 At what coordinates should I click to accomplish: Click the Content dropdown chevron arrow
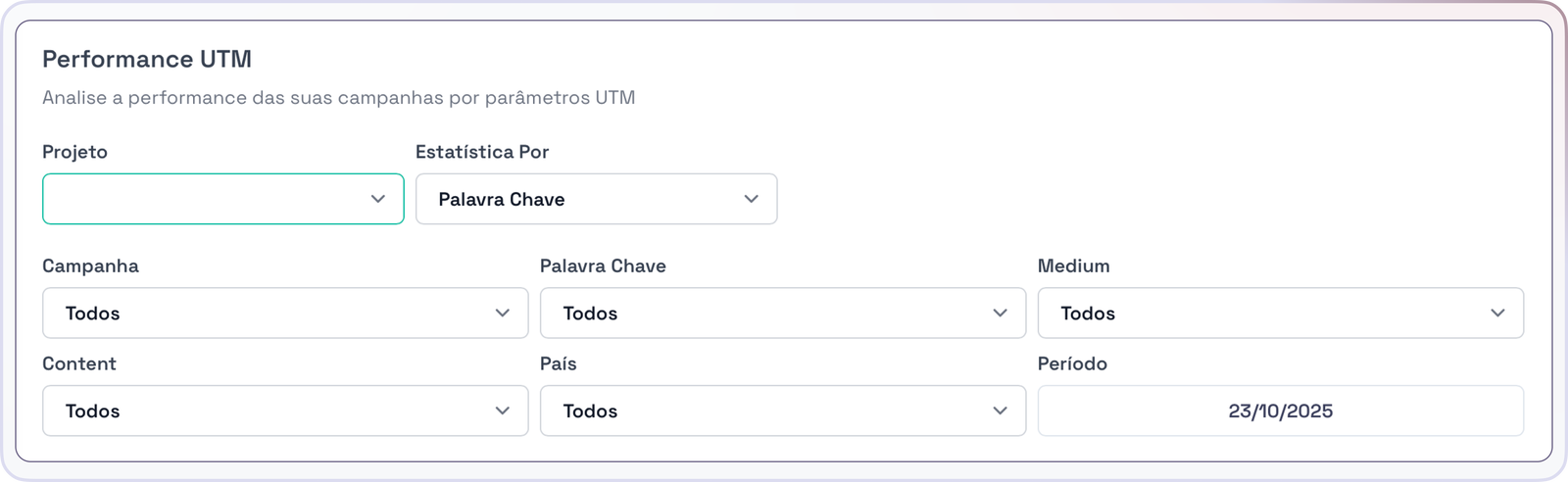tap(503, 411)
